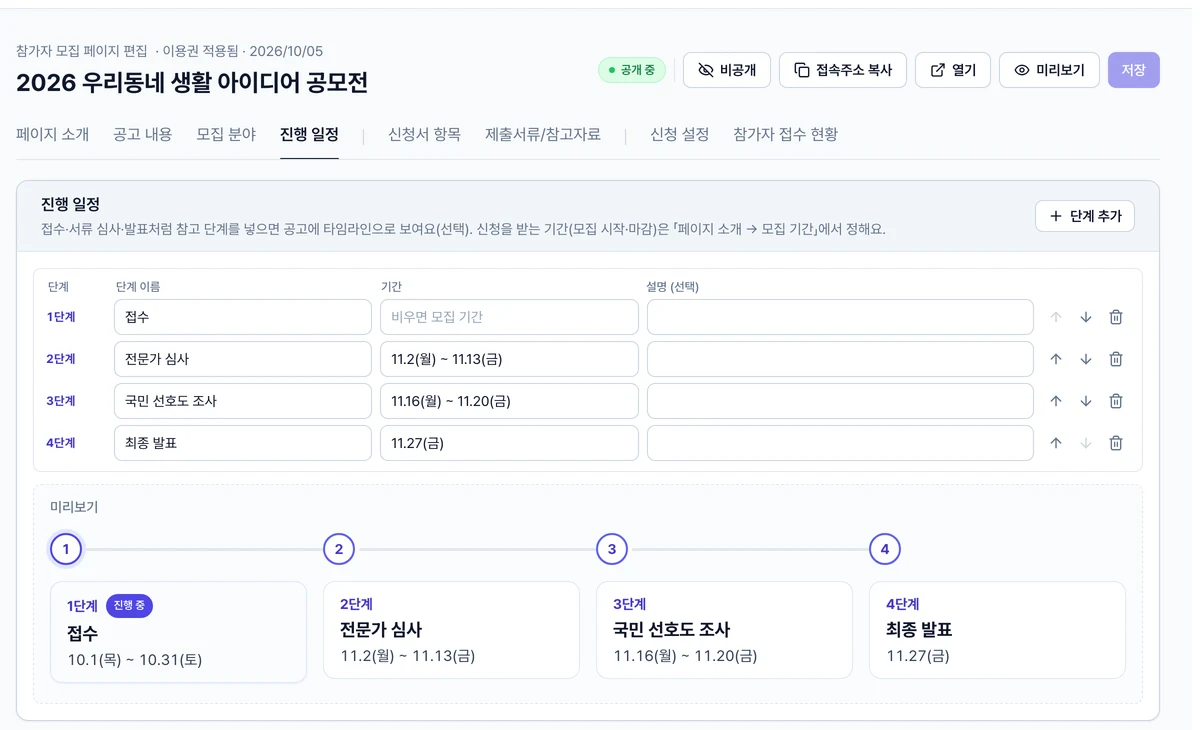Click the 참가자 모집 페이지 편집 breadcrumb
Viewport: 1200px width, 730px height.
tap(82, 51)
